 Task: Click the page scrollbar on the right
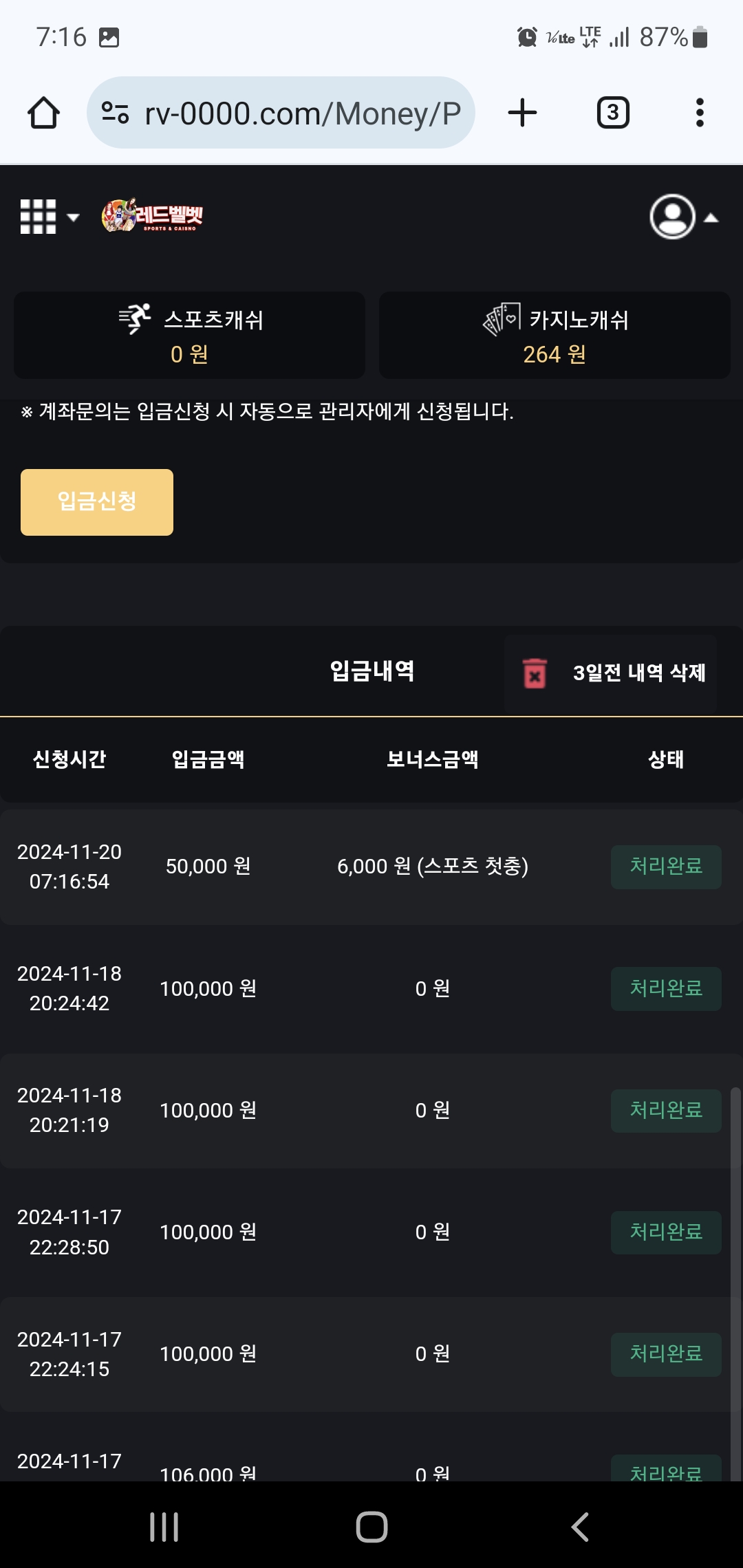point(735,1238)
